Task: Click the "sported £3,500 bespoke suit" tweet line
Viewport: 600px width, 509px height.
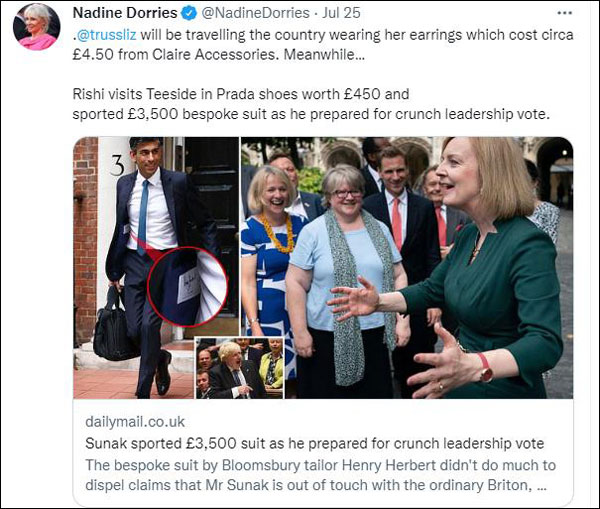Action: click(x=311, y=114)
